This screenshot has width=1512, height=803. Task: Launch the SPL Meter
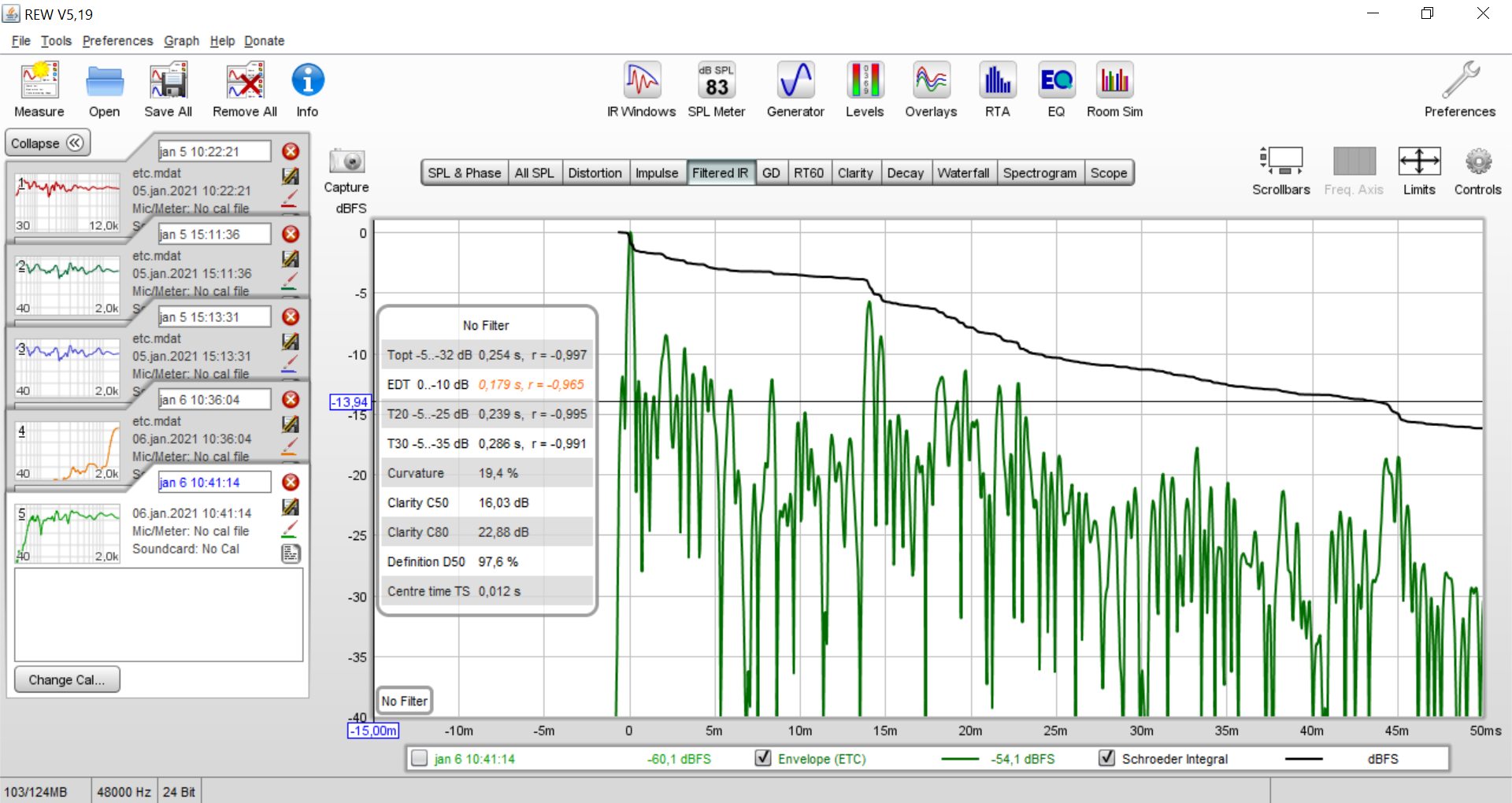pyautogui.click(x=717, y=89)
